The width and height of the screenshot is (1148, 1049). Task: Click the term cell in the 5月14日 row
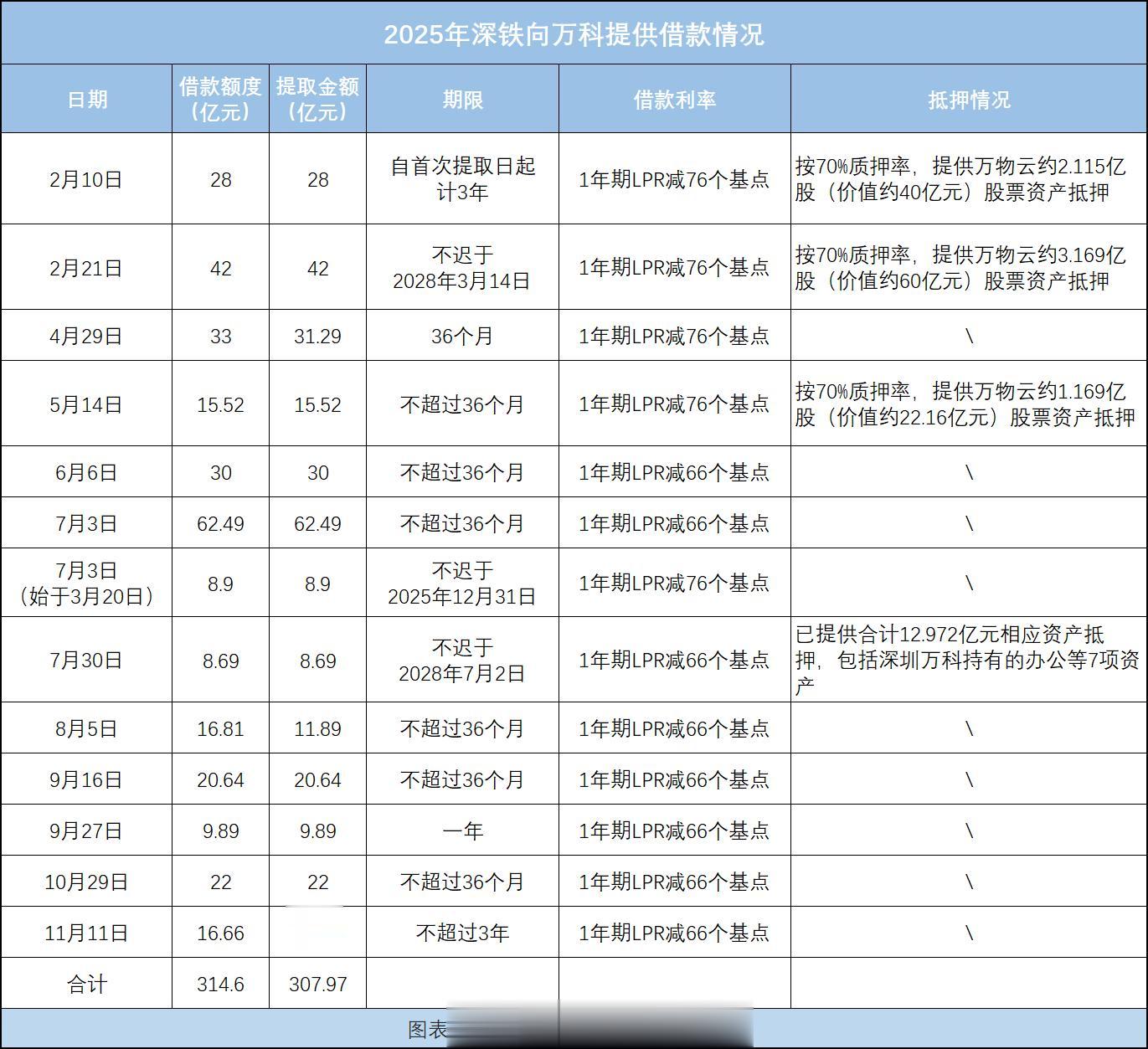(462, 404)
